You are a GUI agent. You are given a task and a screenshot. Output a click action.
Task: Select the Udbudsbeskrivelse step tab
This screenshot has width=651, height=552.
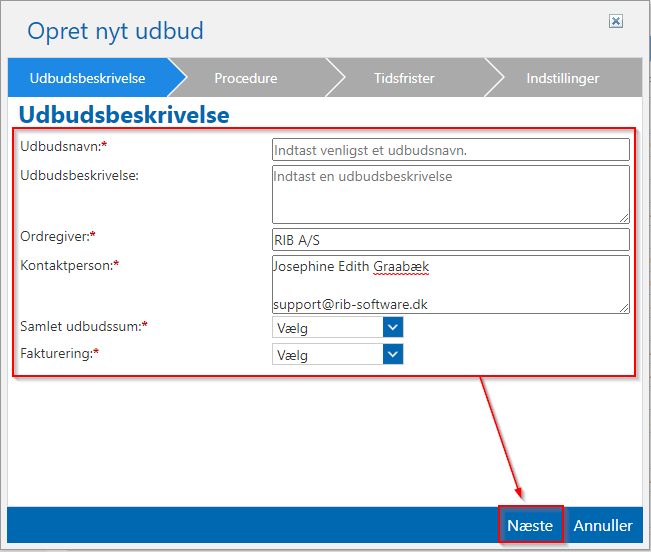[88, 78]
